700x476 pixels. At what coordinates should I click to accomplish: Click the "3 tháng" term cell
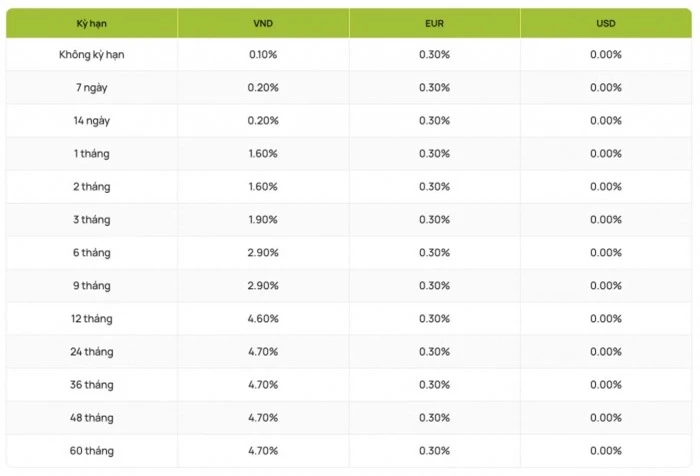(x=92, y=219)
